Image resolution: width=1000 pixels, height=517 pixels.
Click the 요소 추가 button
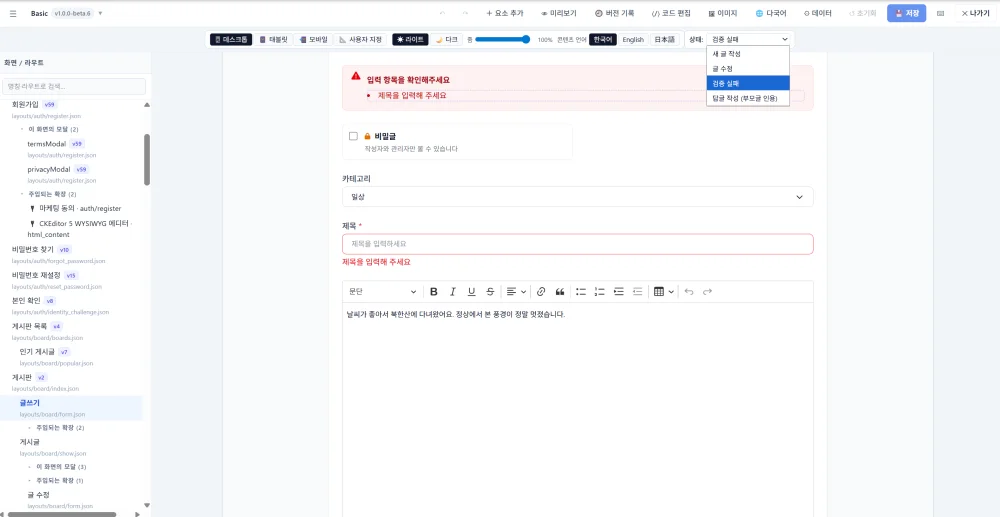click(x=506, y=13)
